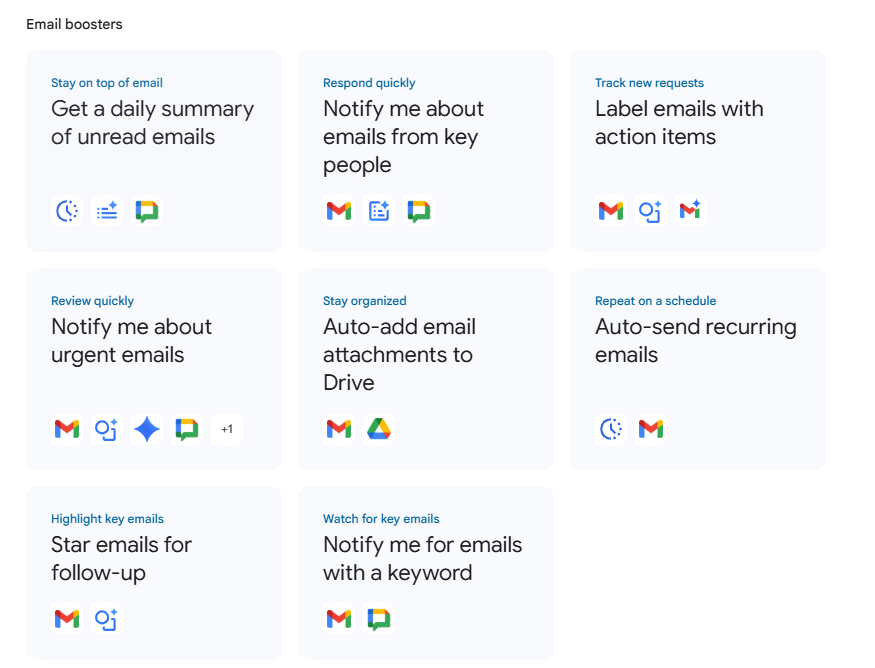Click Google Chat icon in keyword card
Image resolution: width=875 pixels, height=668 pixels.
click(379, 619)
